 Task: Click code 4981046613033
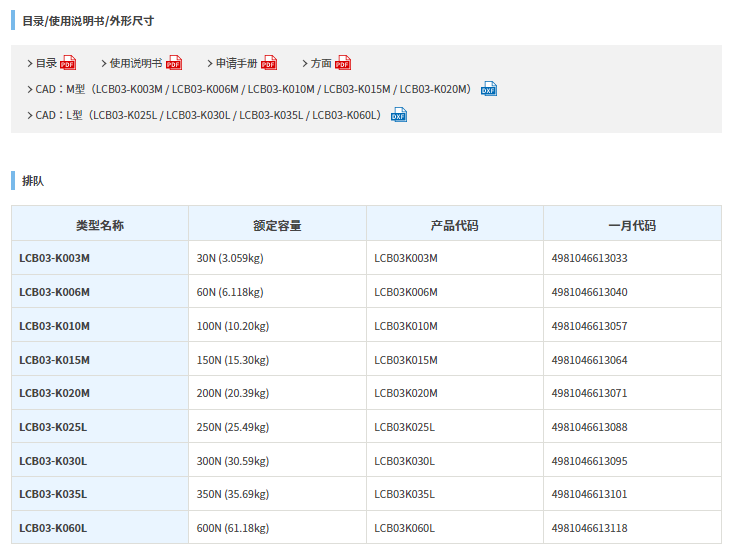click(589, 258)
